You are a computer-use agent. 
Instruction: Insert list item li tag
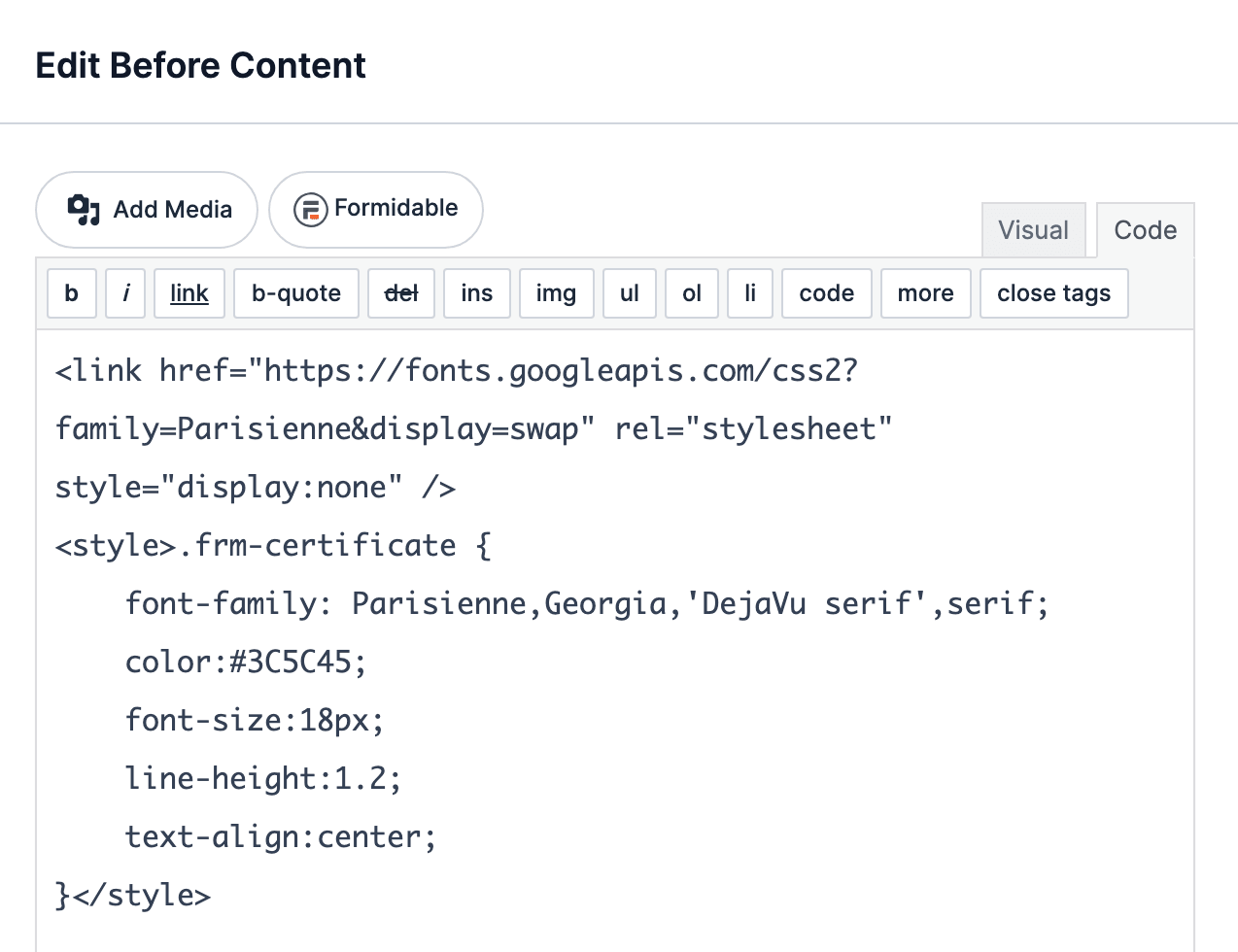point(750,293)
